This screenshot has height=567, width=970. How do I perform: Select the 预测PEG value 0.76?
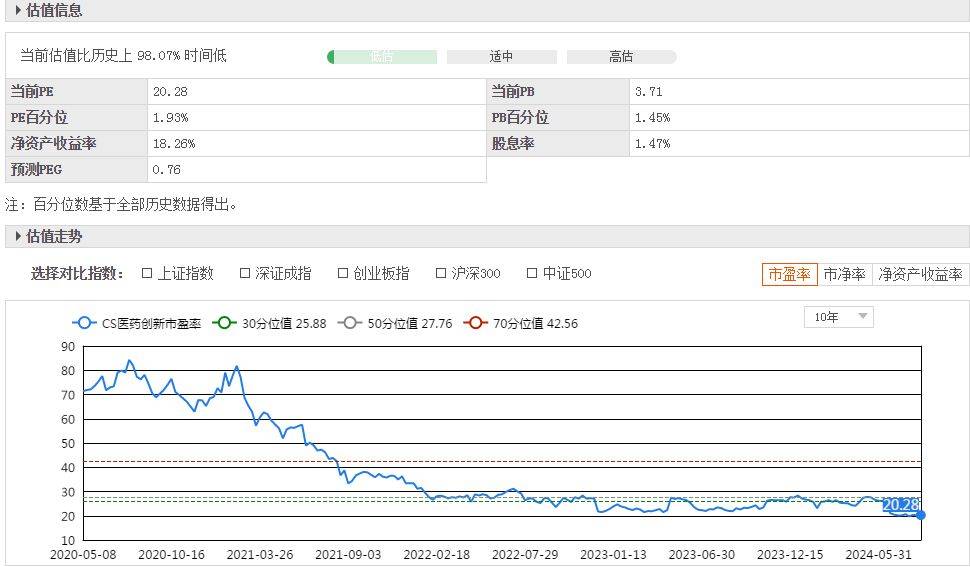(x=317, y=169)
